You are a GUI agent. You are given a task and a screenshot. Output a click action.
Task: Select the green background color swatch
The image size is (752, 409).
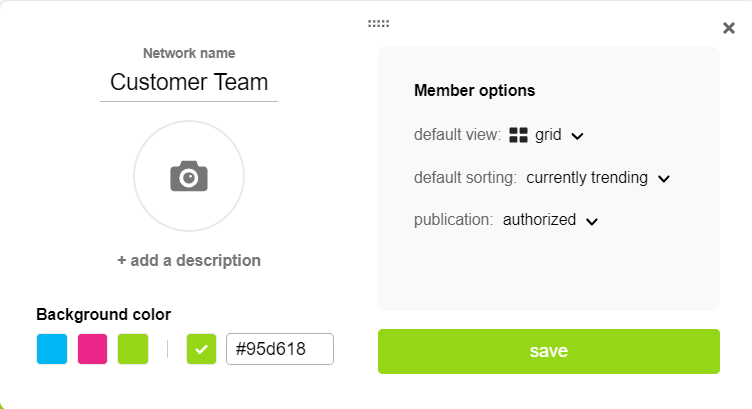(x=133, y=349)
